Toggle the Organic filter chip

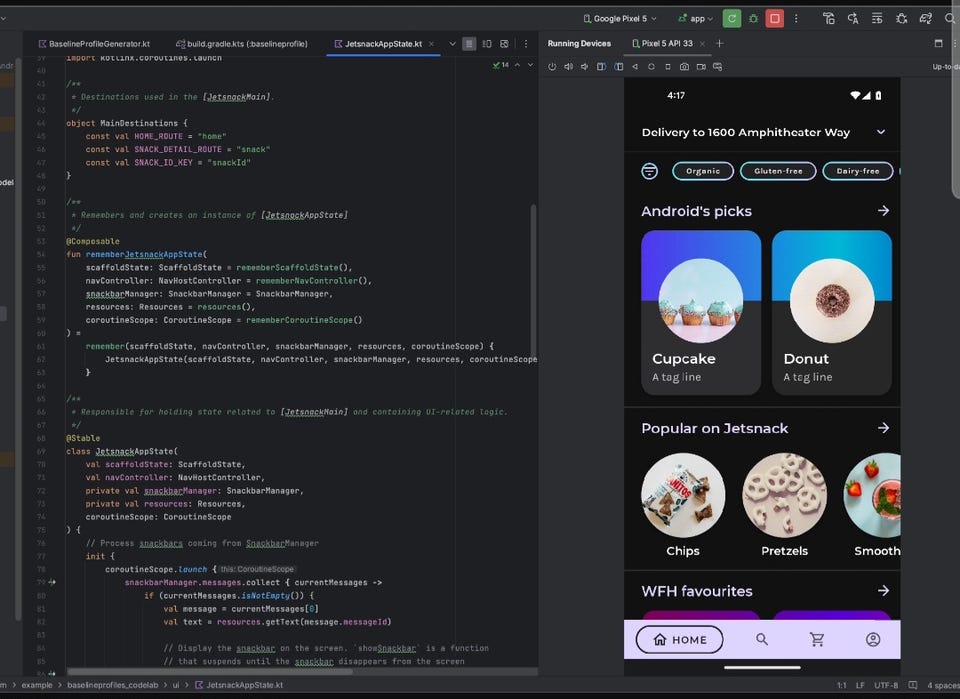coord(703,171)
